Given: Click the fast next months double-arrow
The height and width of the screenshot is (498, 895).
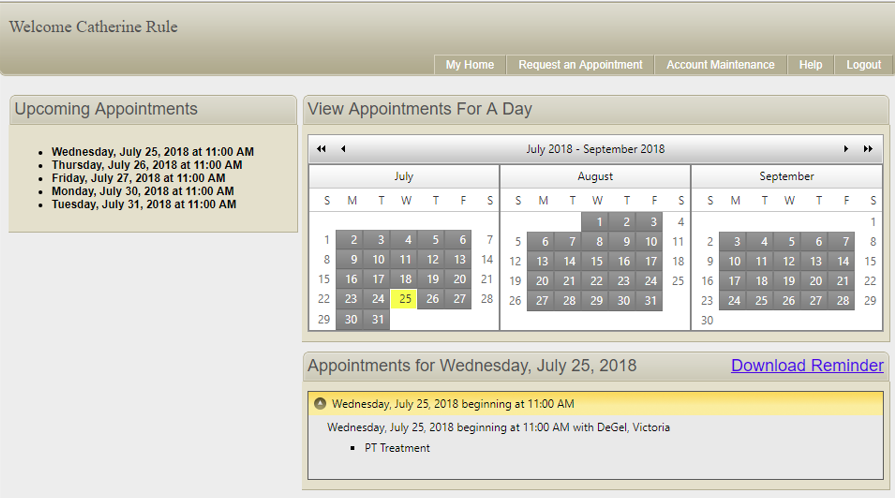Looking at the screenshot, I should click(868, 149).
